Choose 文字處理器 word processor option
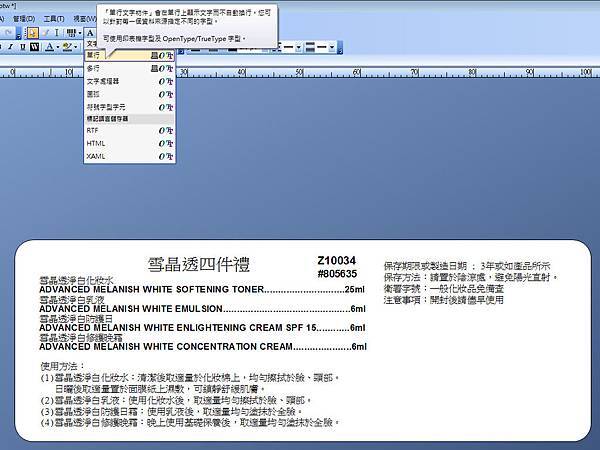Image resolution: width=600 pixels, height=450 pixels. pyautogui.click(x=129, y=82)
